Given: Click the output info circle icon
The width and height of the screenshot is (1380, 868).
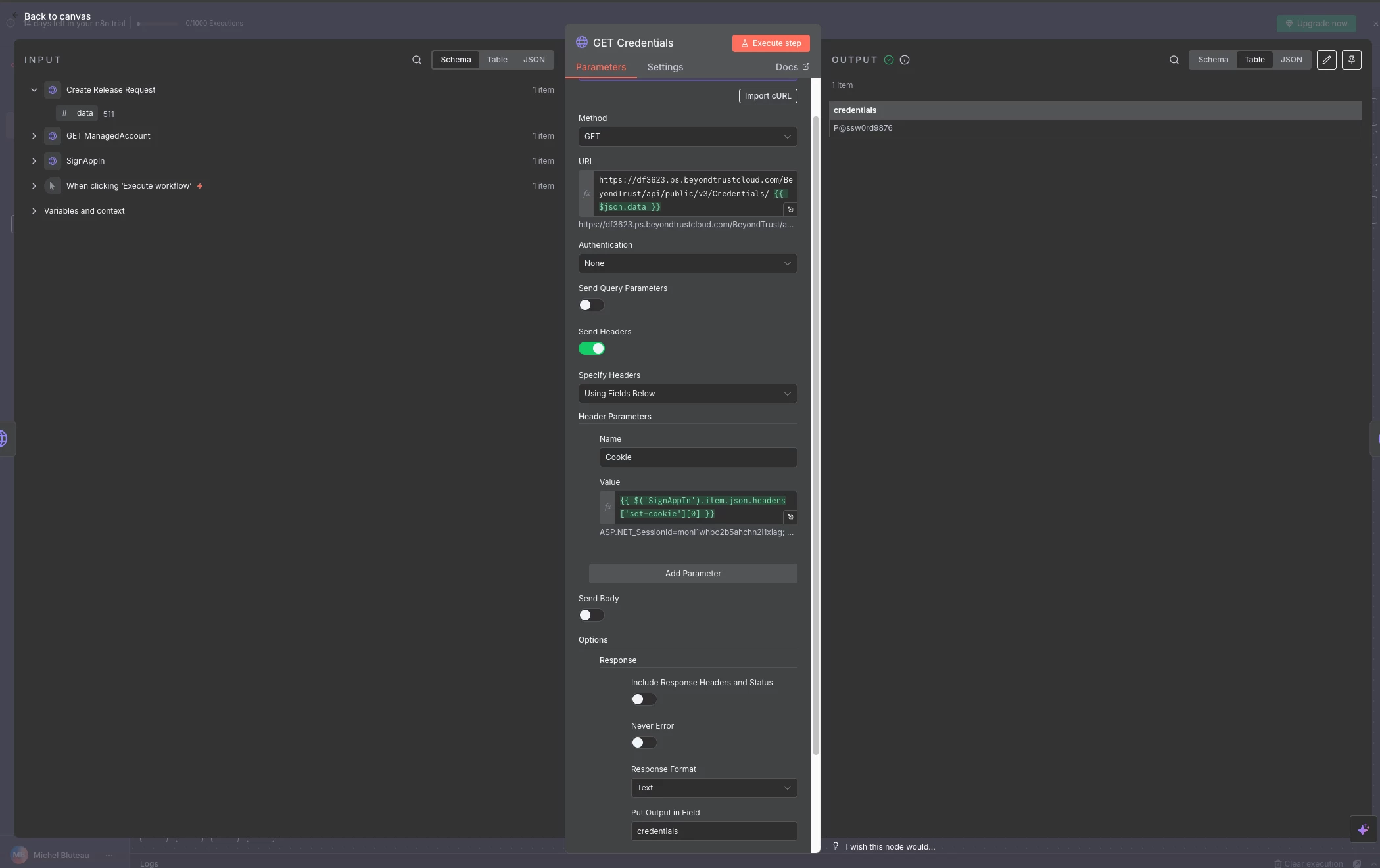Looking at the screenshot, I should [905, 60].
